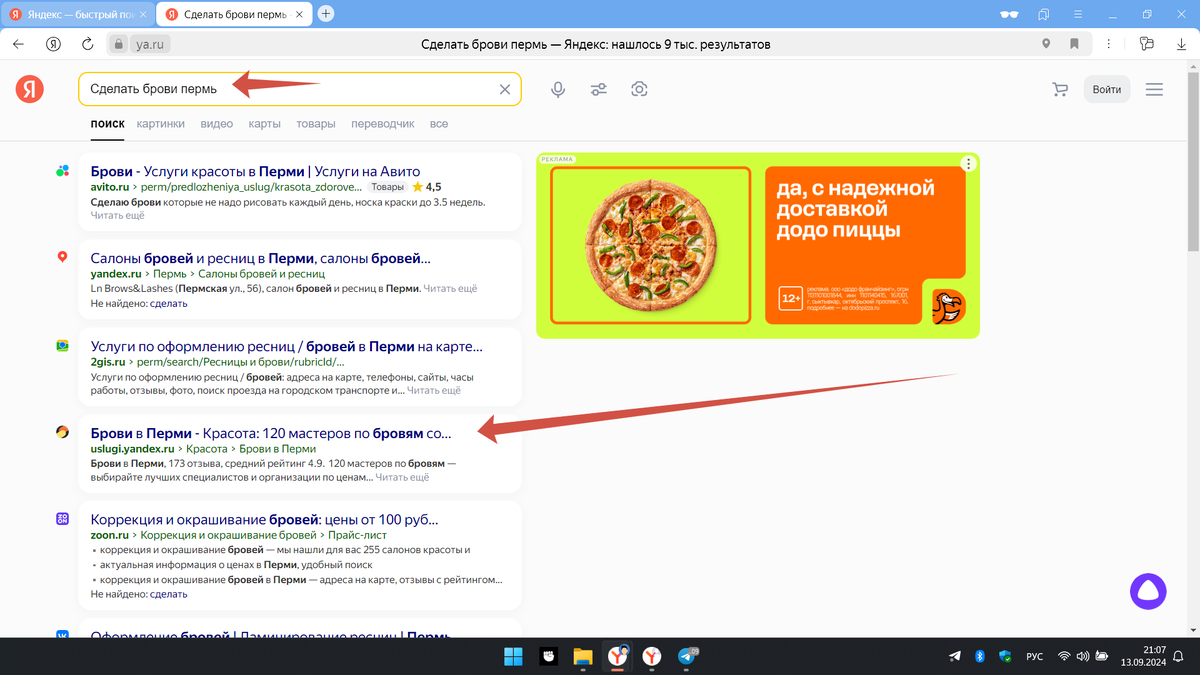Image resolution: width=1200 pixels, height=675 pixels.
Task: Open search settings sliders icon
Action: tap(599, 89)
